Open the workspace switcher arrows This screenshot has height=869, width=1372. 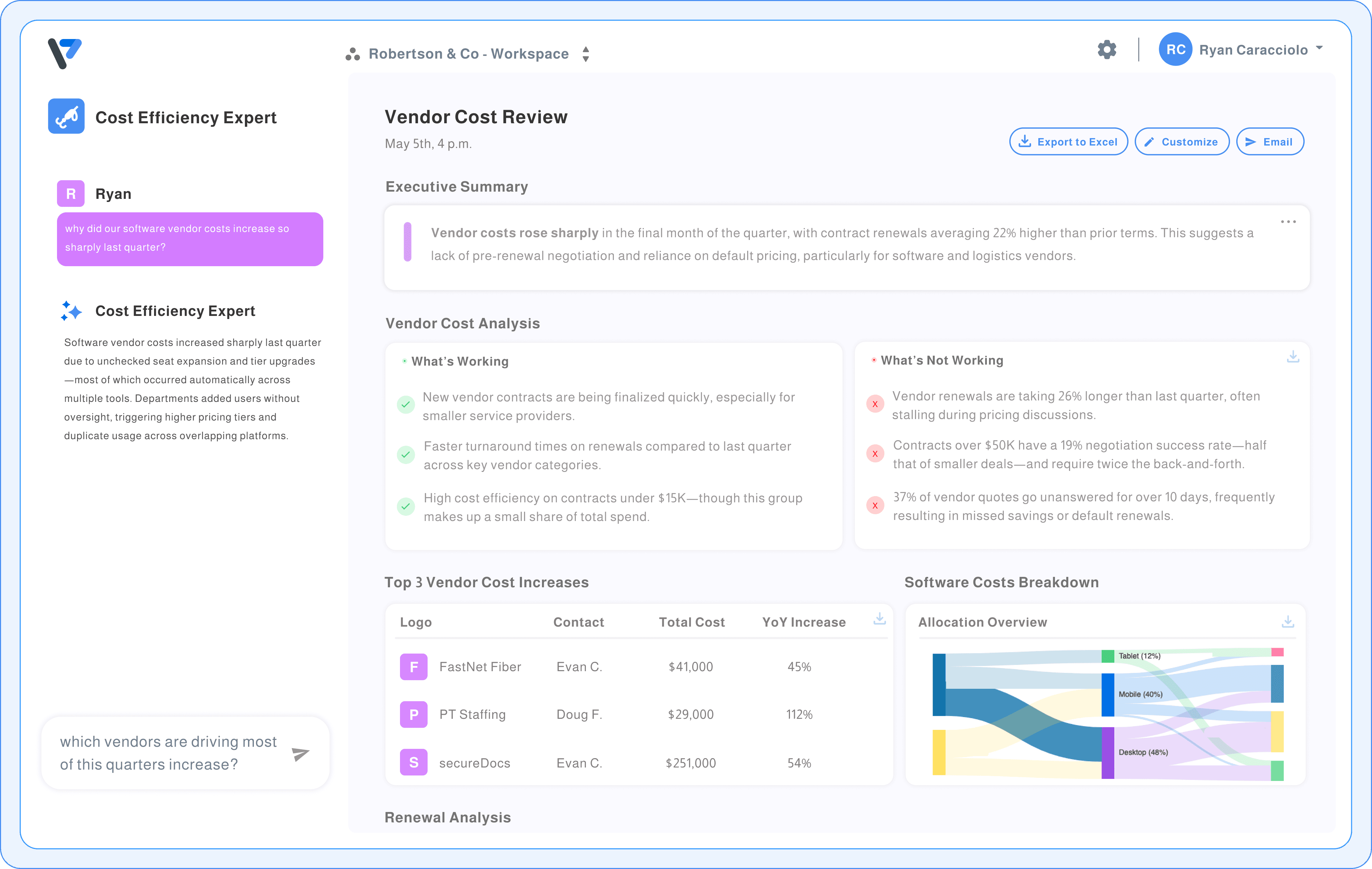(586, 54)
